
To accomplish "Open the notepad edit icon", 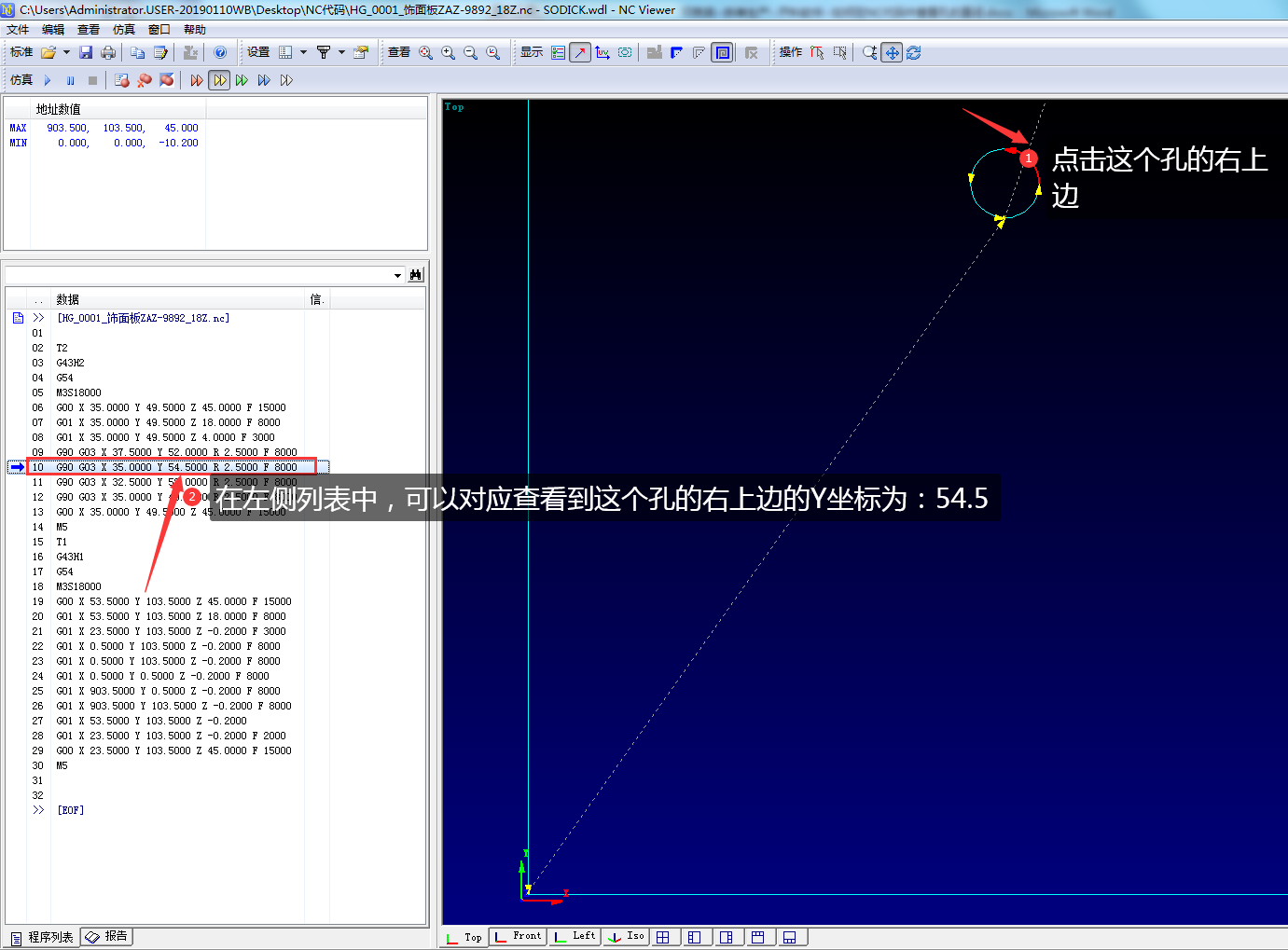I will (x=160, y=52).
